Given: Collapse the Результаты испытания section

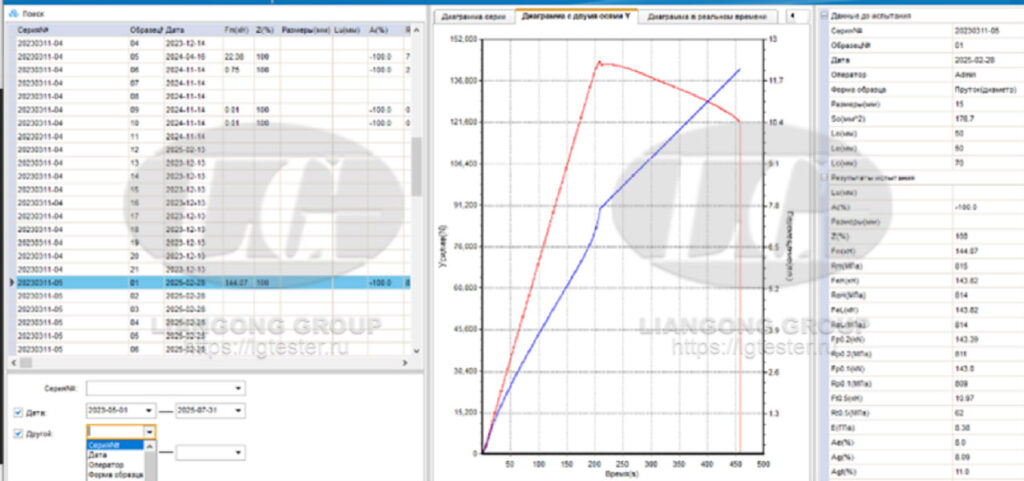Looking at the screenshot, I should (824, 176).
